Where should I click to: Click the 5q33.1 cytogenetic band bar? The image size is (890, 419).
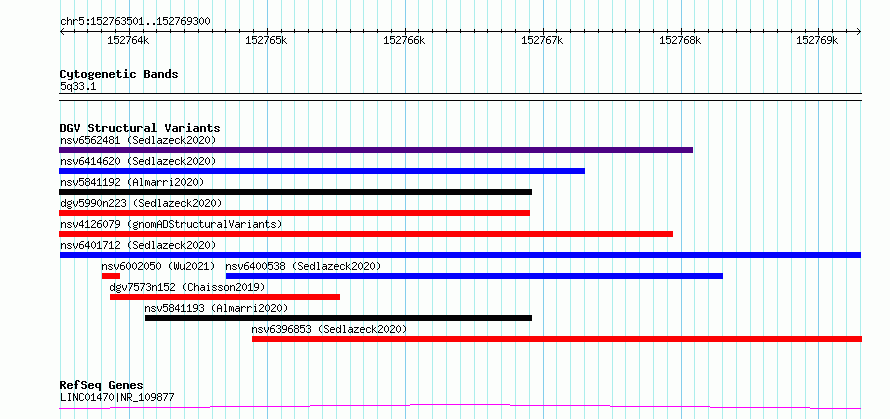460,97
